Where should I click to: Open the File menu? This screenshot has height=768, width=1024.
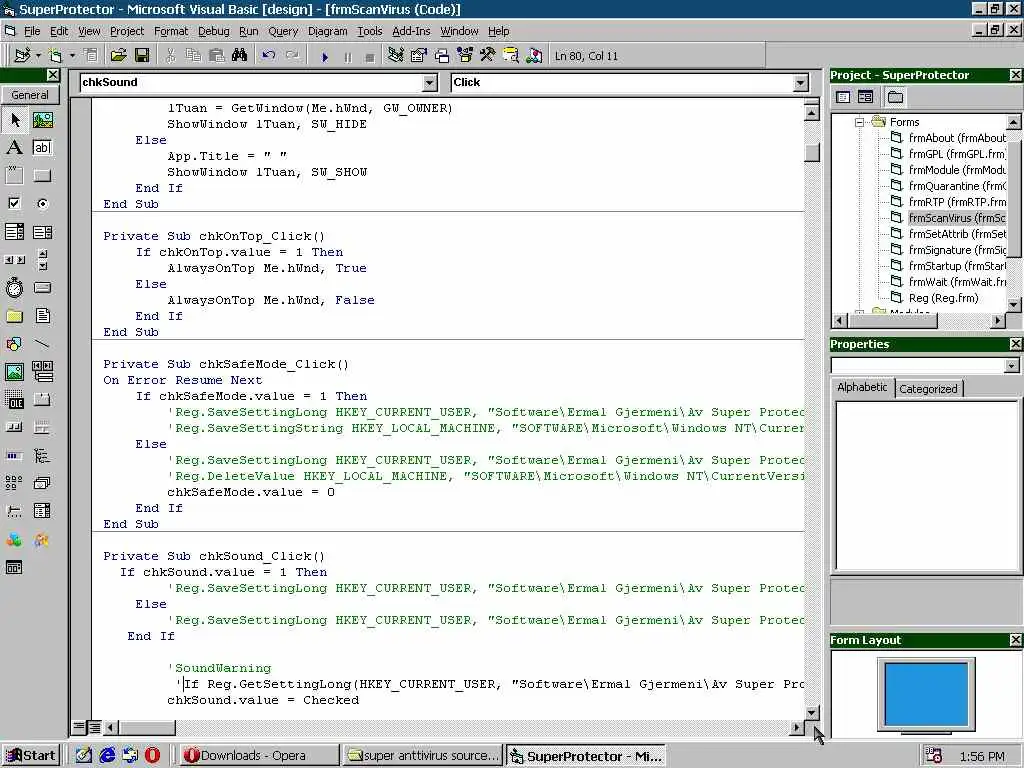tap(32, 31)
